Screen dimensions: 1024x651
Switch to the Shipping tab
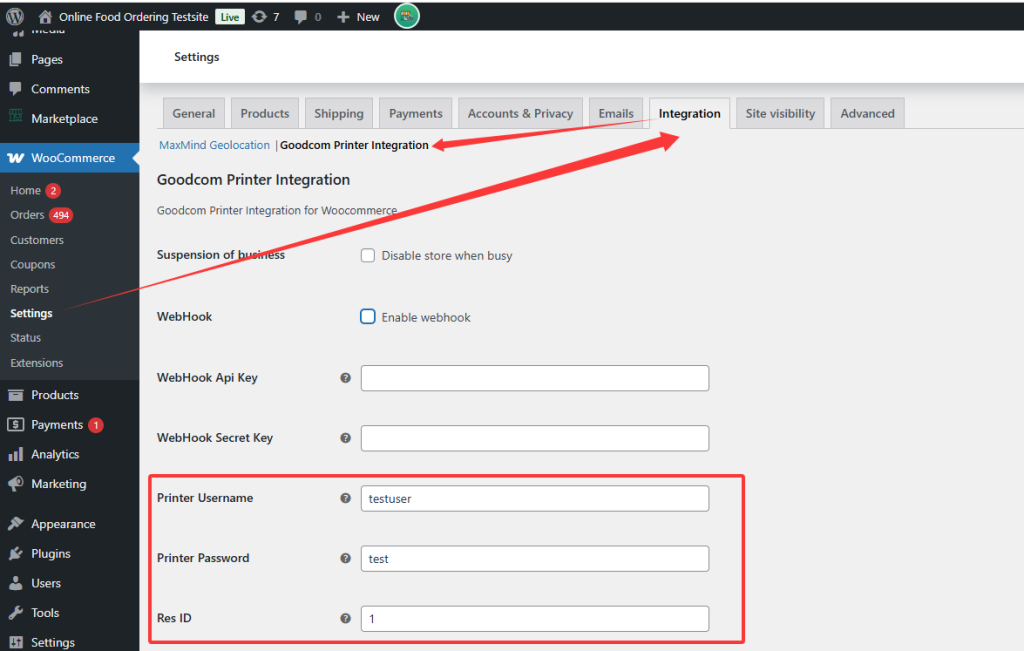(x=338, y=114)
